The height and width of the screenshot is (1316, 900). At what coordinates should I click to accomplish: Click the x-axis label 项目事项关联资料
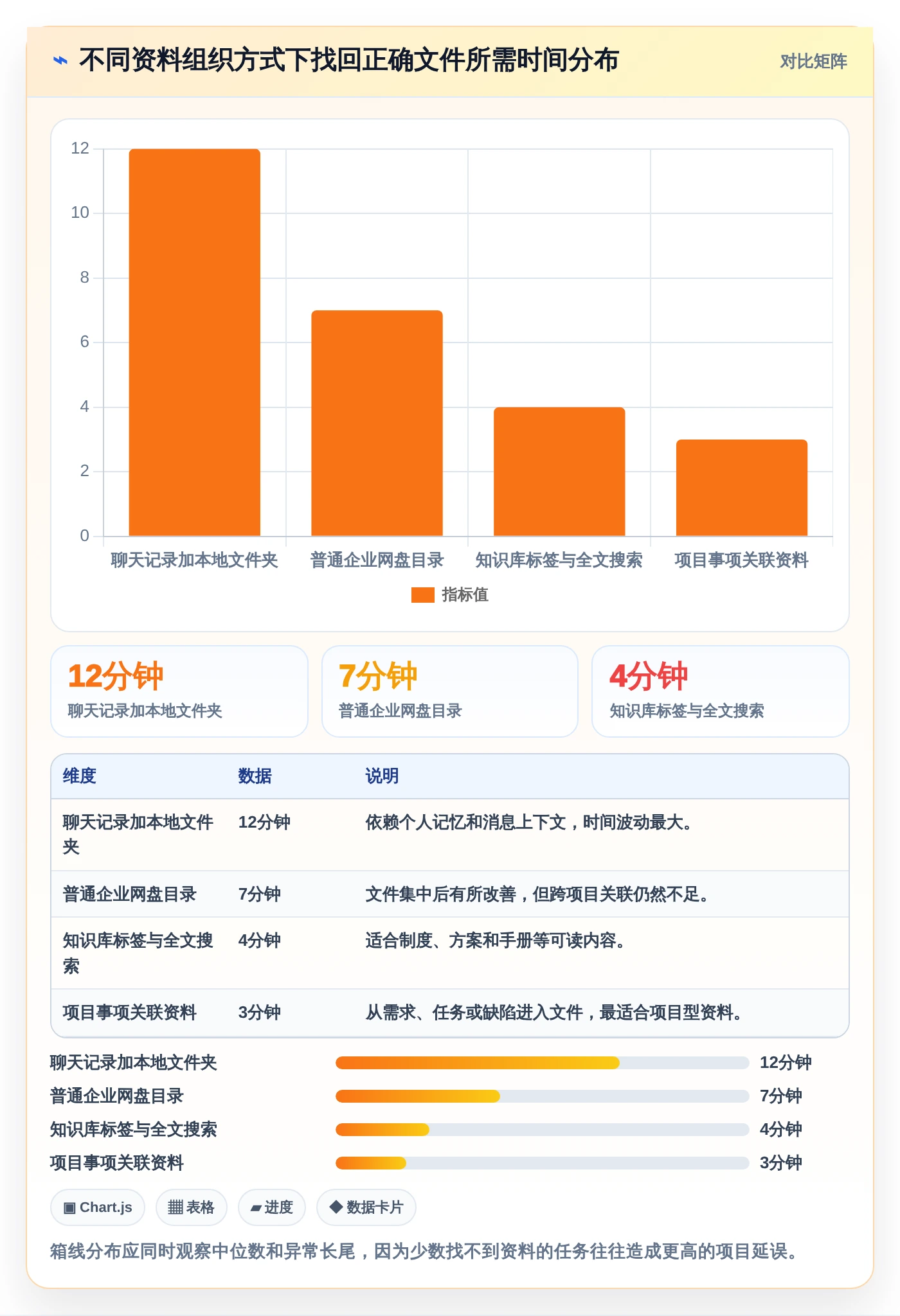click(x=742, y=560)
